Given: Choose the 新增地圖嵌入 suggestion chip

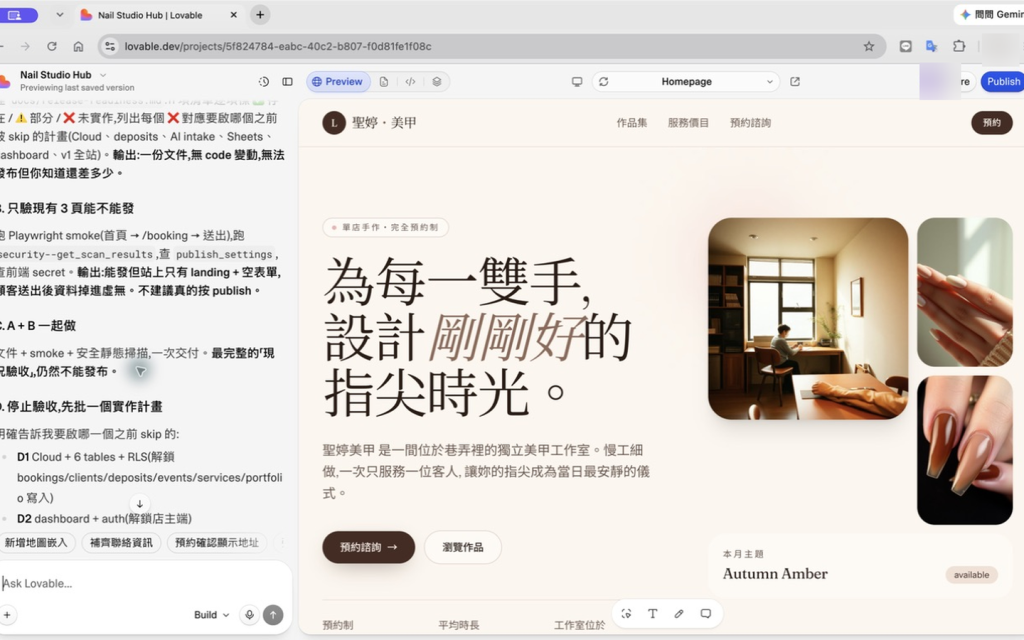Looking at the screenshot, I should coord(37,543).
